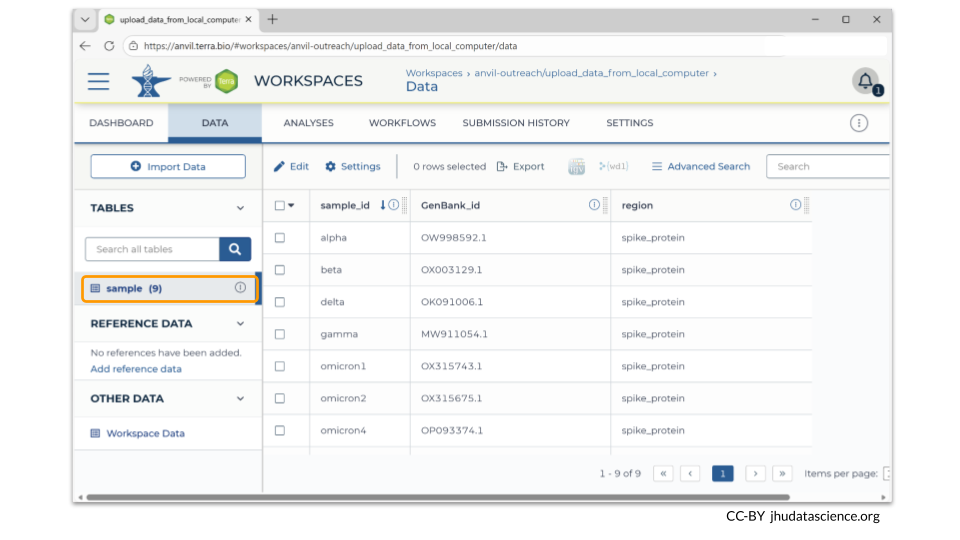960x540 pixels.
Task: Select the omicron1 row checkbox
Action: pyautogui.click(x=280, y=366)
